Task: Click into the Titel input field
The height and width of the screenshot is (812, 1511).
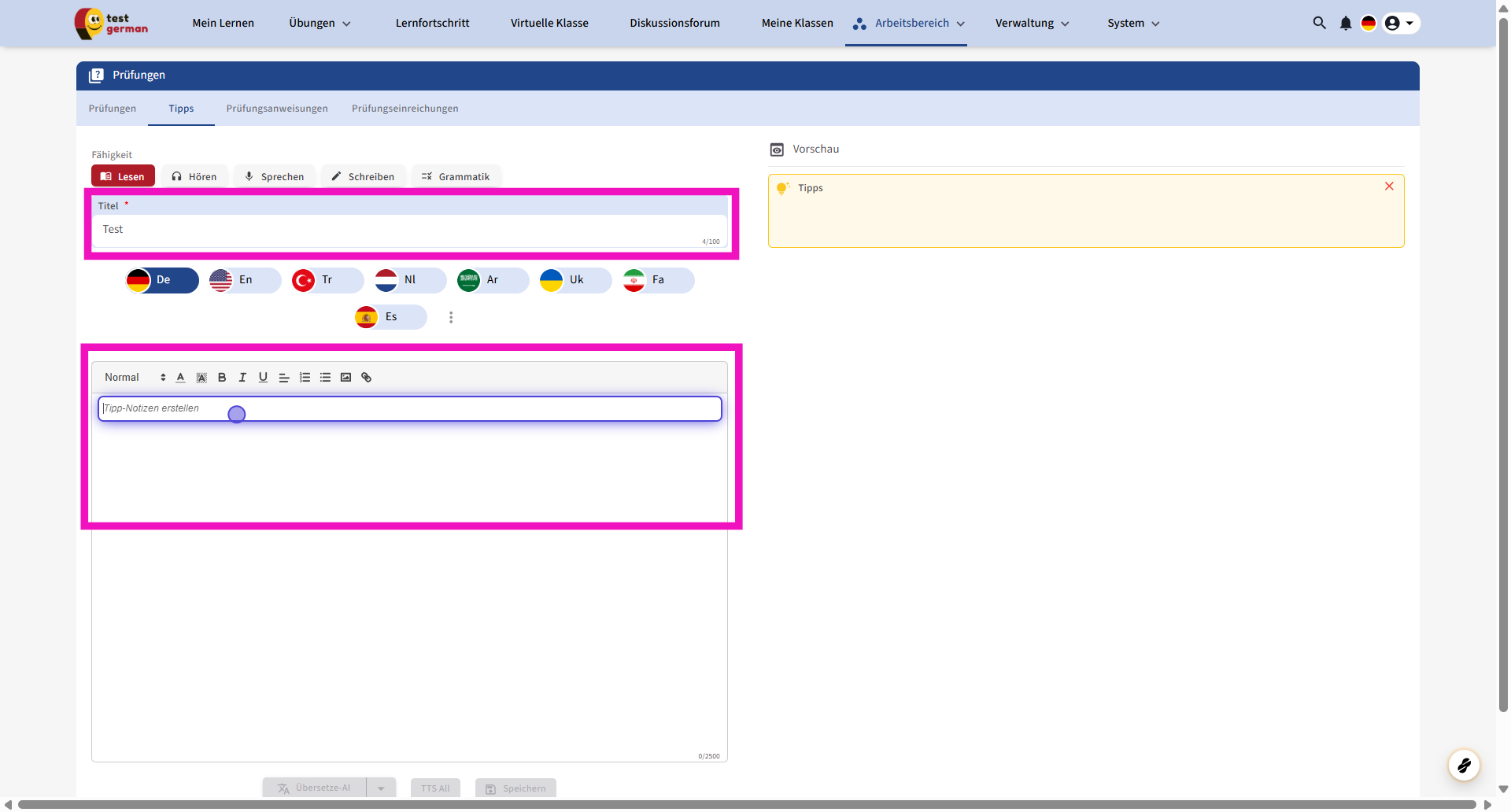Action: click(x=409, y=230)
